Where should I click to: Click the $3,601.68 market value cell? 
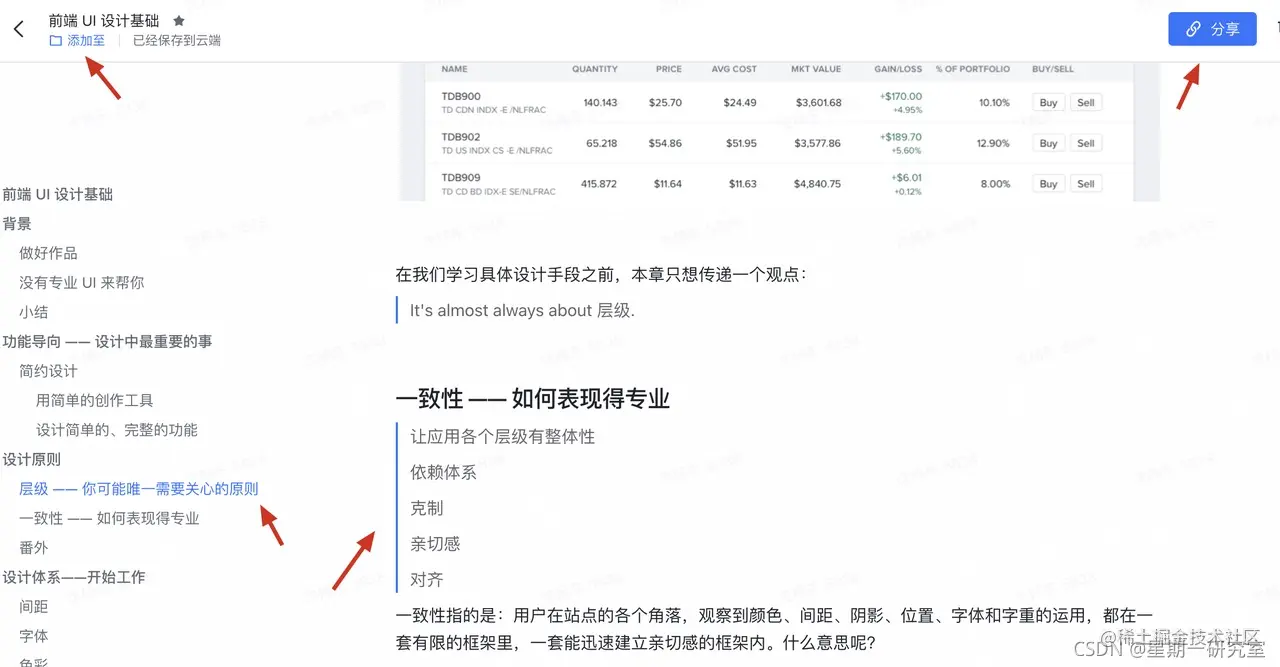[818, 103]
